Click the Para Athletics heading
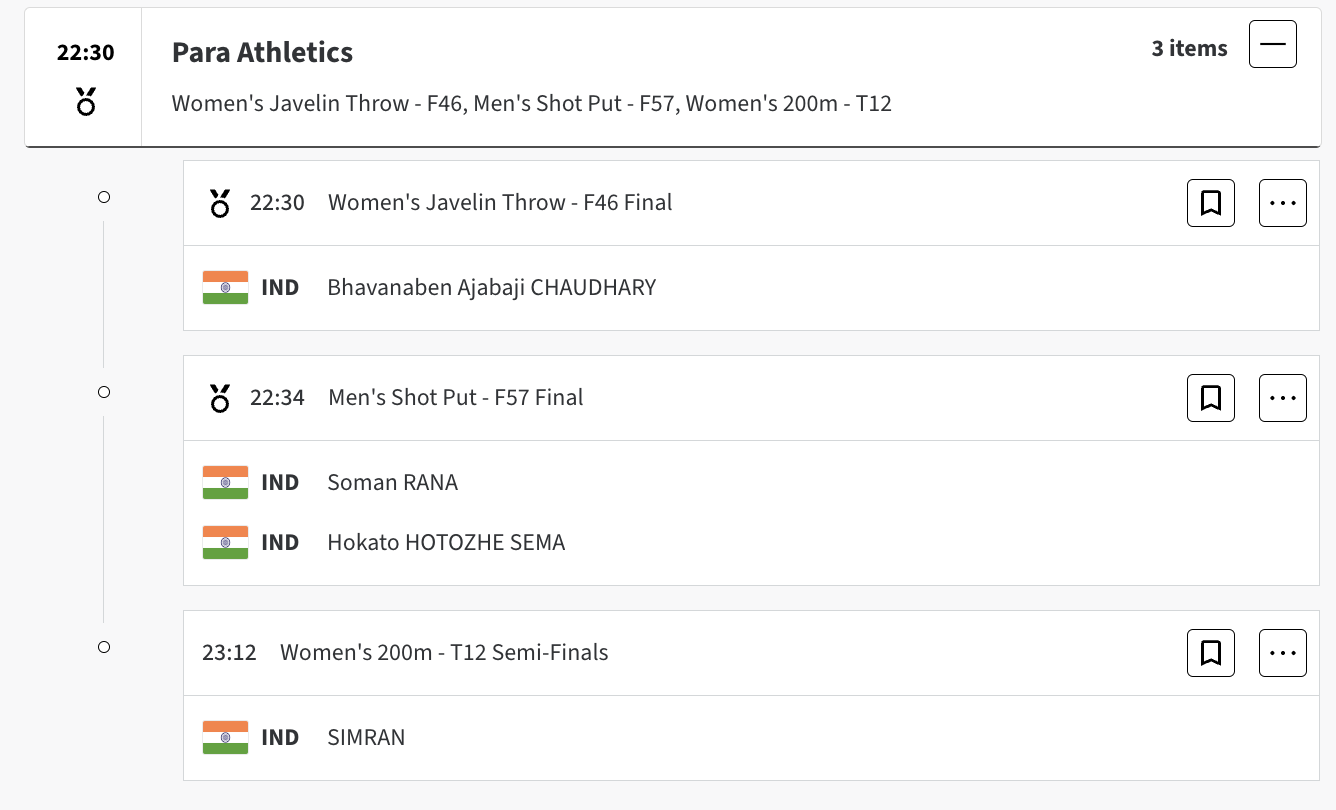Viewport: 1336px width, 810px height. pos(262,52)
